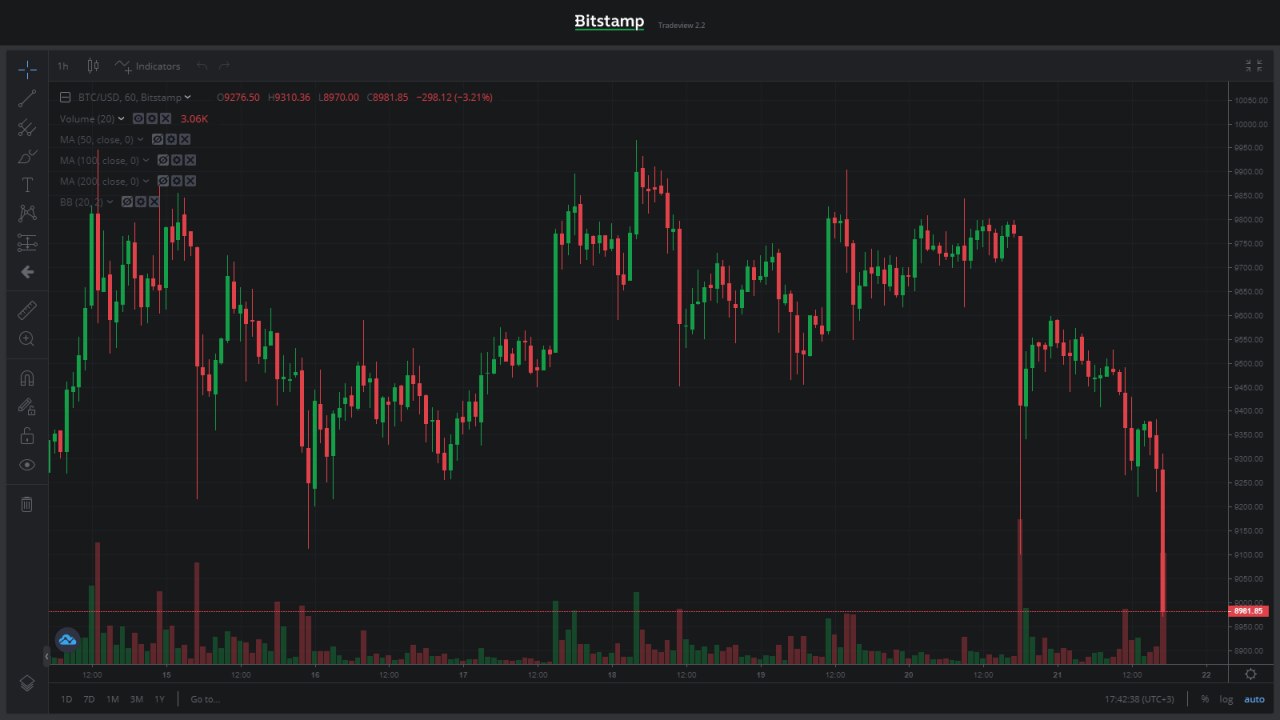Select the trend line drawing tool
Viewport: 1280px width, 720px height.
(x=27, y=98)
